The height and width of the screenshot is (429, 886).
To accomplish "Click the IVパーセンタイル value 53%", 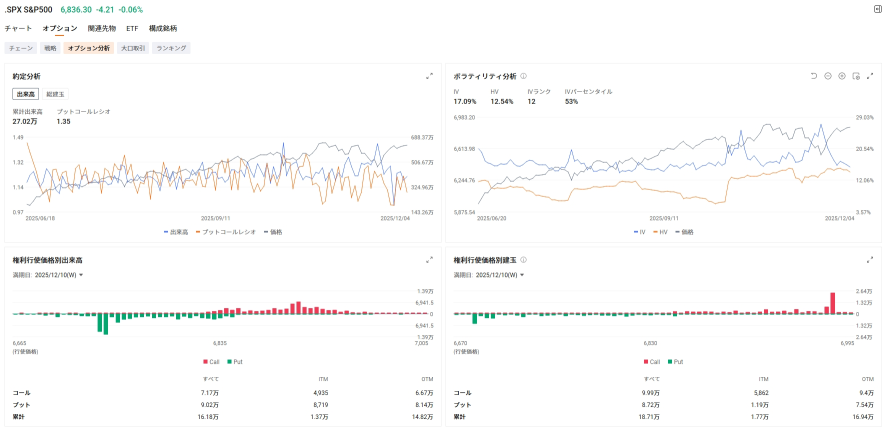I will [x=571, y=102].
